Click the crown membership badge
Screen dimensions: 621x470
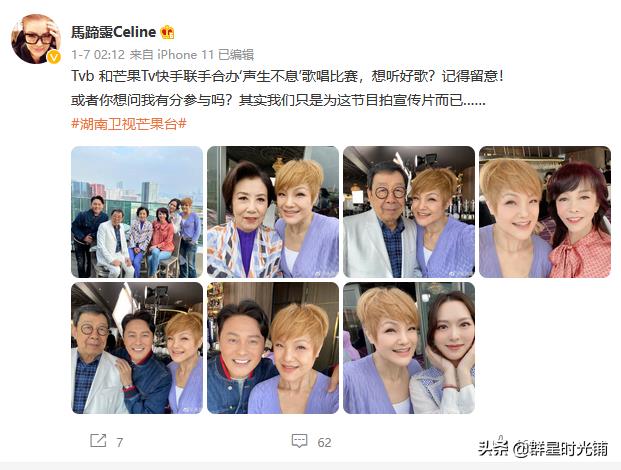[168, 32]
